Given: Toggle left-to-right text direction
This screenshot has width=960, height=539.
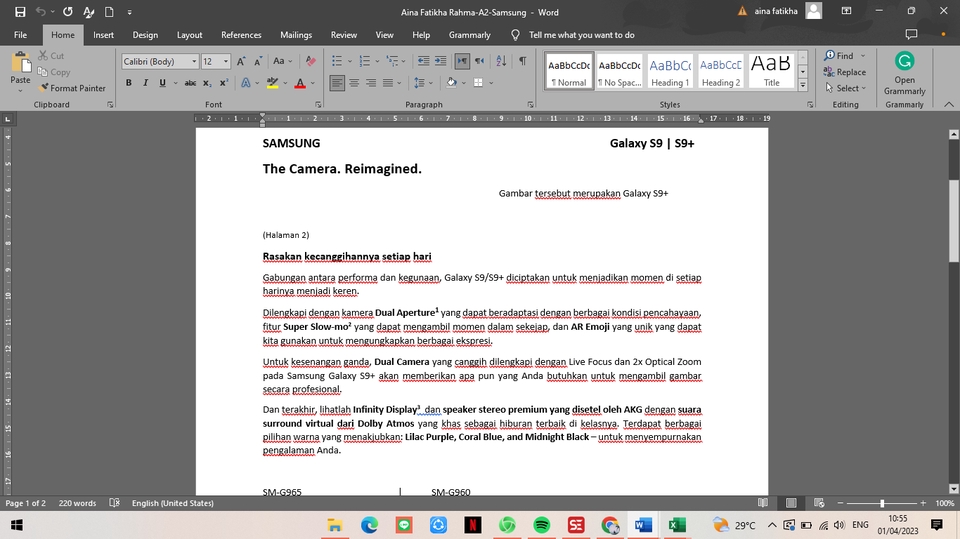Looking at the screenshot, I should pos(462,61).
